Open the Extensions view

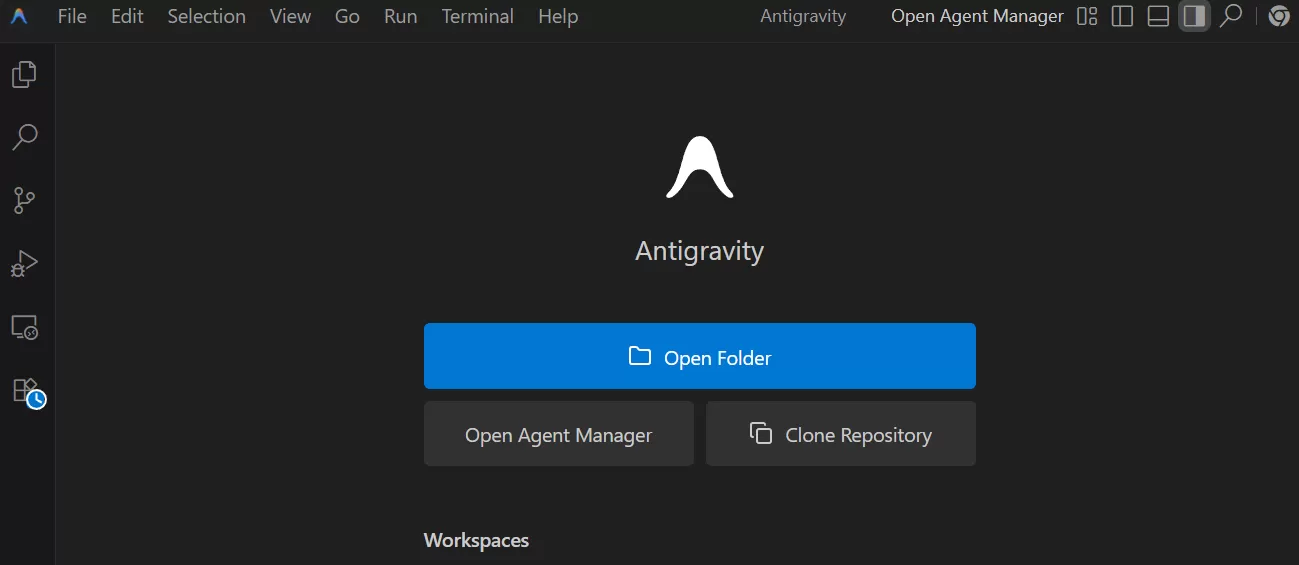(x=26, y=391)
